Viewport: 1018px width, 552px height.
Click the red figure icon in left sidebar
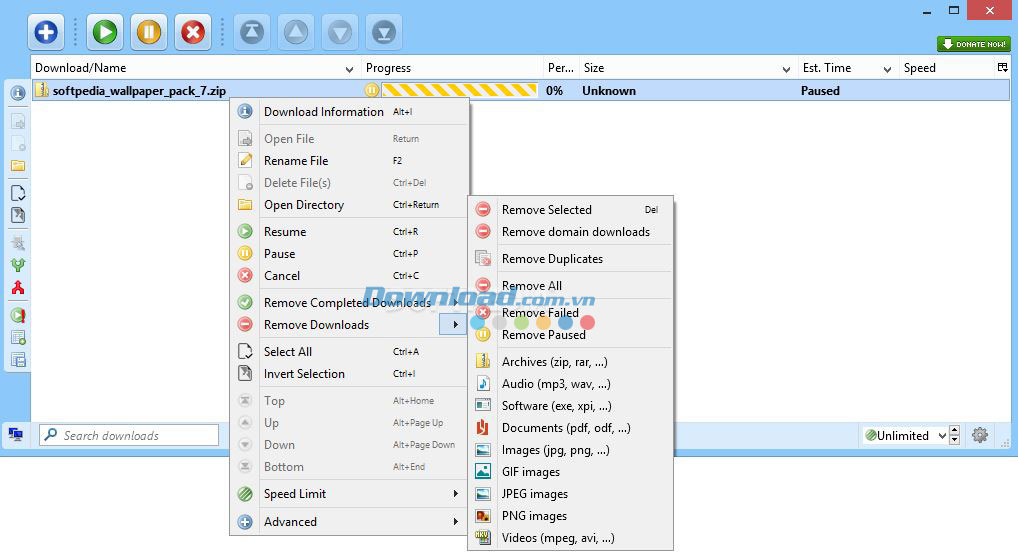coord(18,288)
